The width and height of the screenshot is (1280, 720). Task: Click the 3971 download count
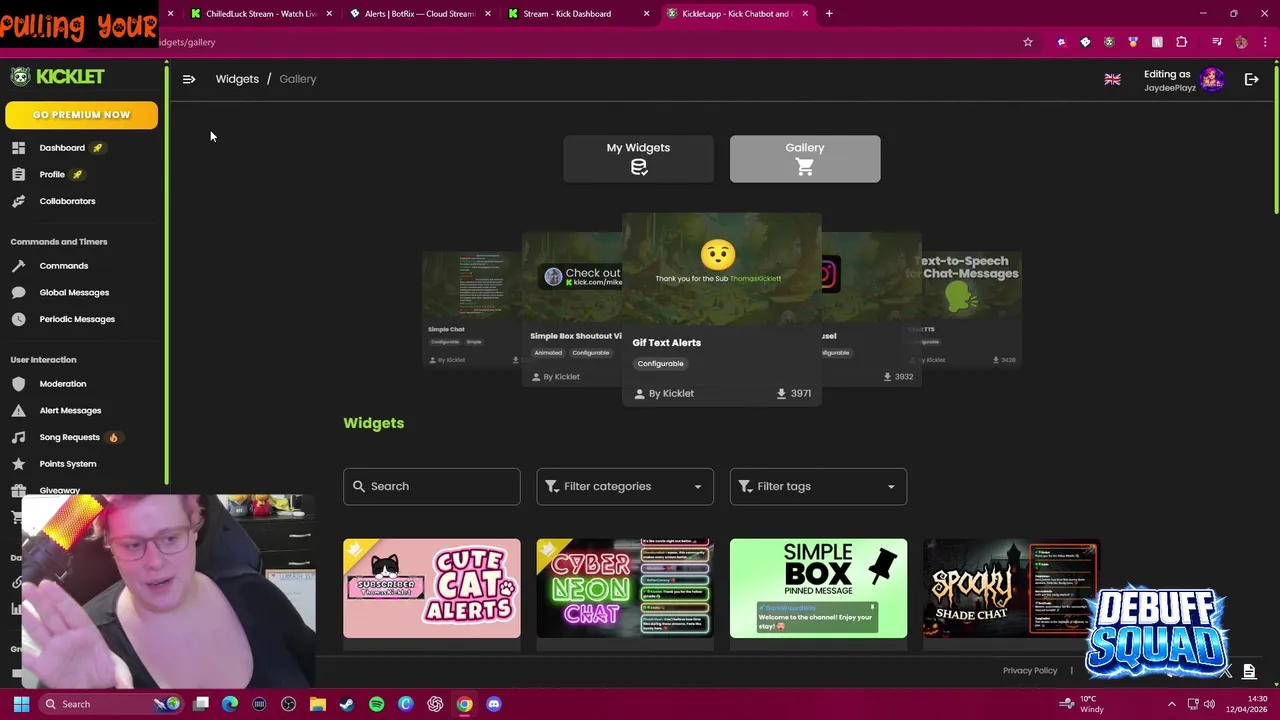(x=793, y=394)
